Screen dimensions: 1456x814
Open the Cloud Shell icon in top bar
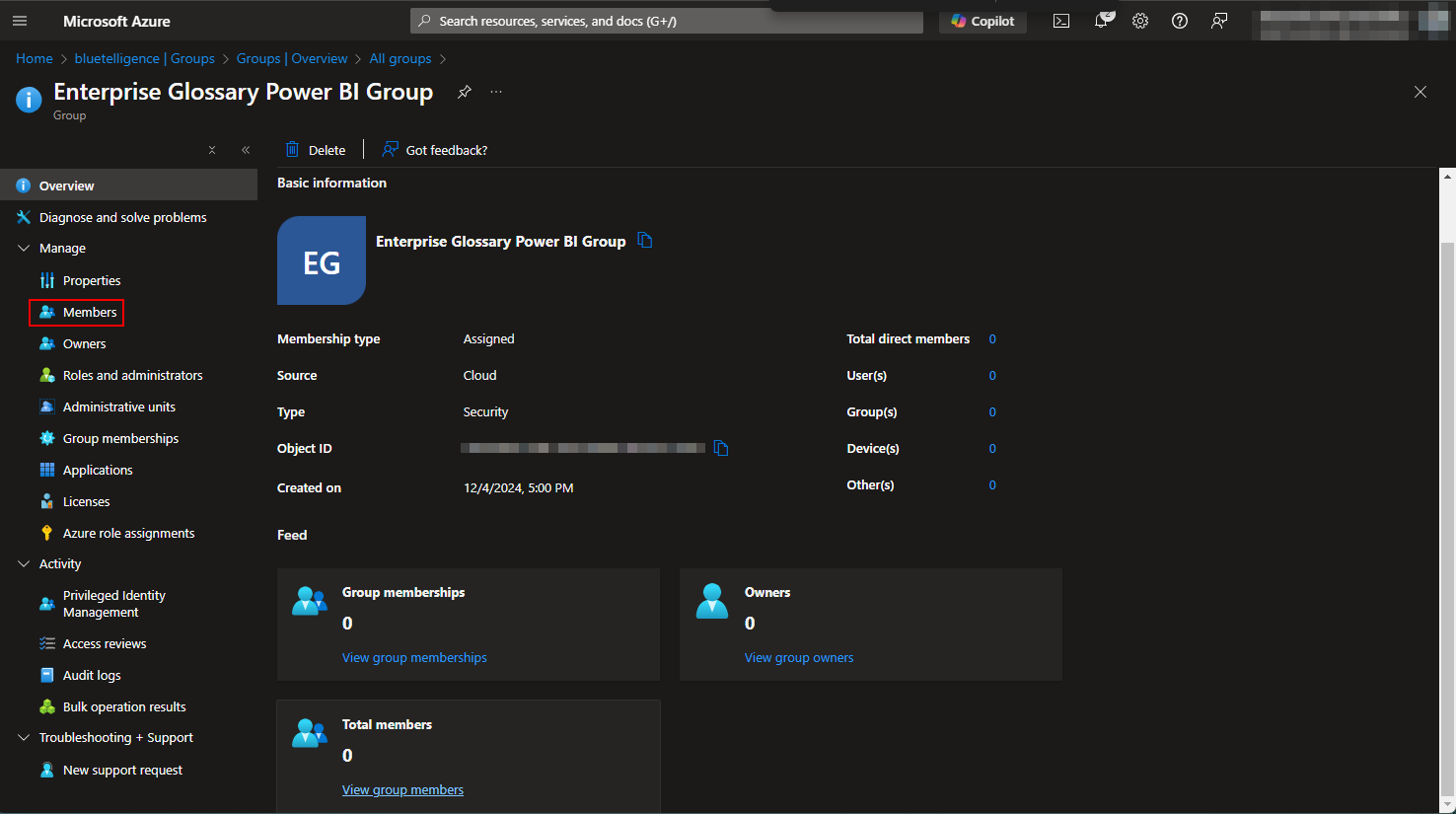coord(1061,21)
